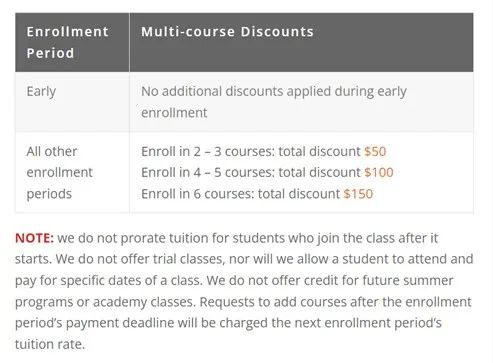Screen dimensions: 493x363
Task: Click the 'Enroll in 2 – 3 courses' line
Action: (263, 151)
